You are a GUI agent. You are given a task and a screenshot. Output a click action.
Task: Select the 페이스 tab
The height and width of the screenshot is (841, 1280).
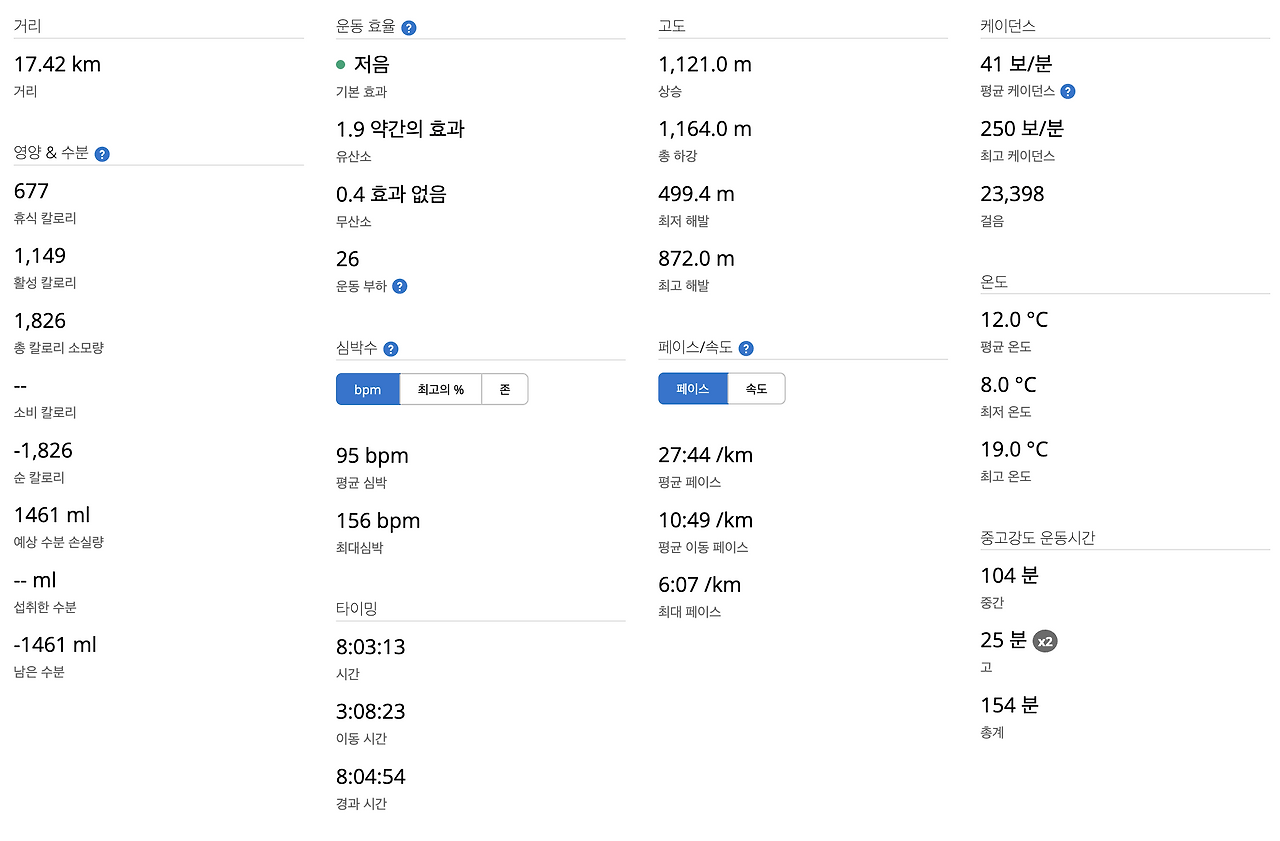point(692,389)
